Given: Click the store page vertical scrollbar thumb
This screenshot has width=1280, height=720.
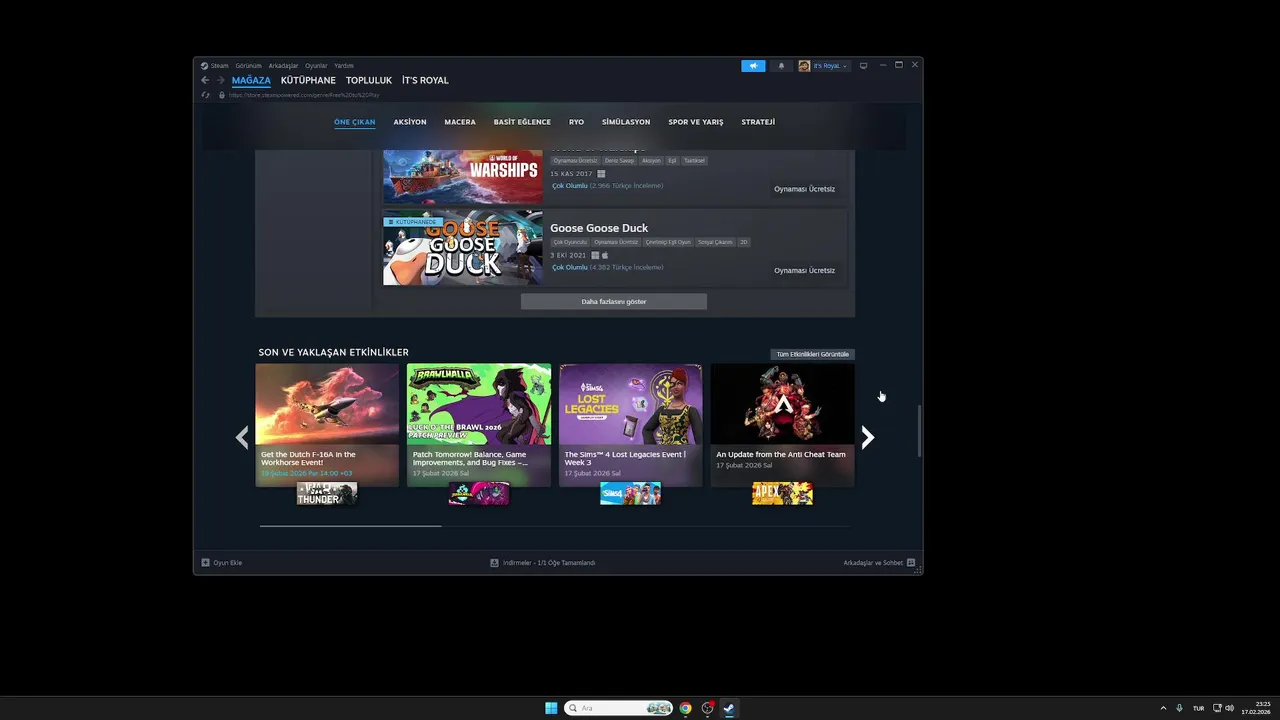Looking at the screenshot, I should click(x=918, y=431).
